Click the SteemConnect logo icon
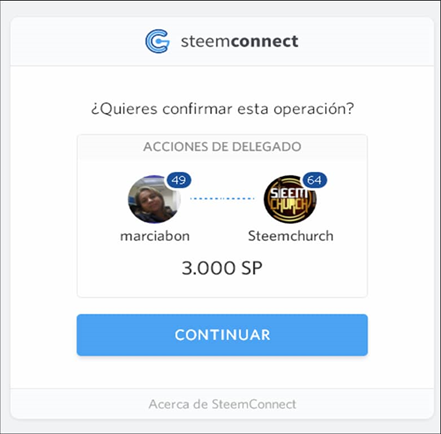The height and width of the screenshot is (434, 441). pos(157,41)
